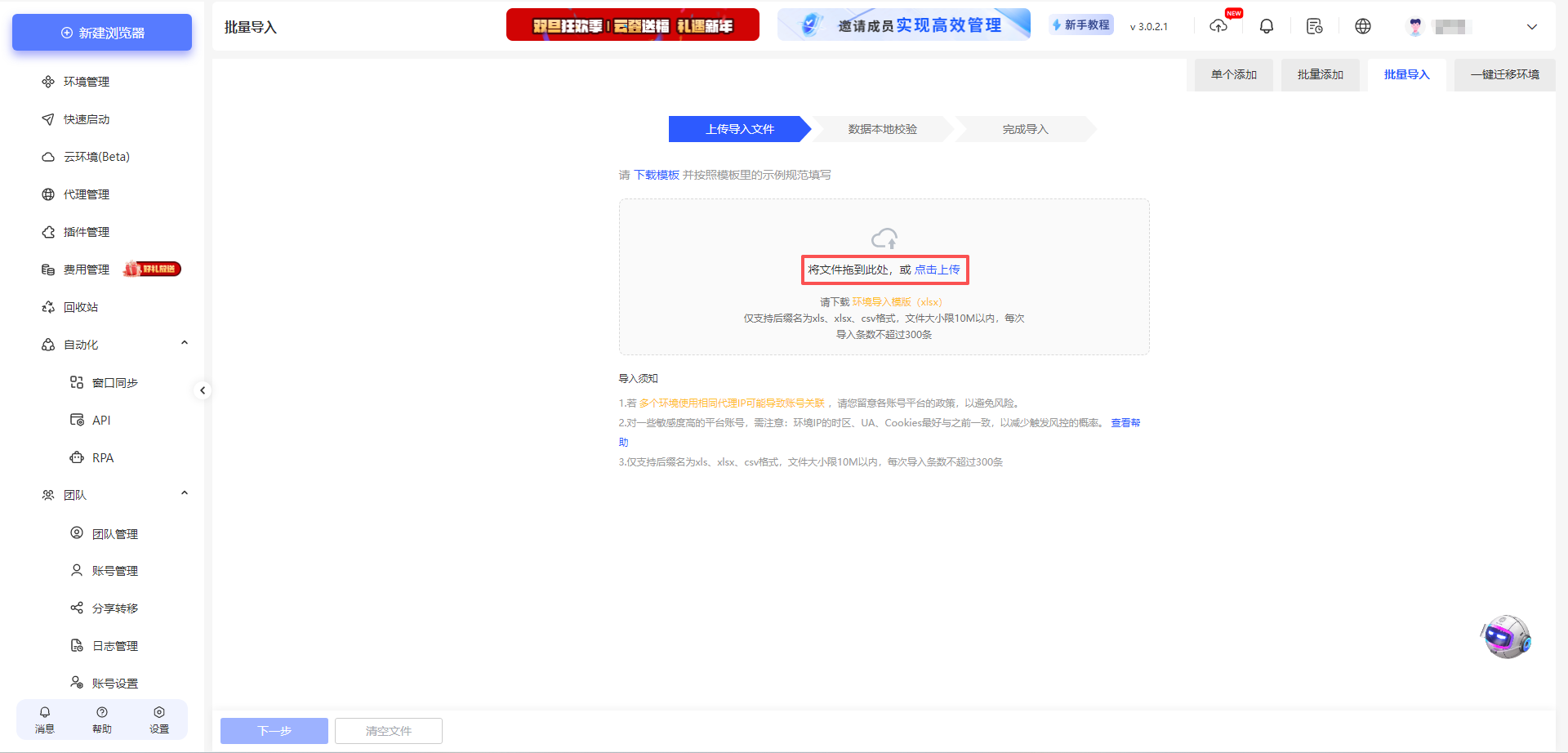Image resolution: width=1568 pixels, height=753 pixels.
Task: 点击清空文件按钮
Action: (x=388, y=730)
